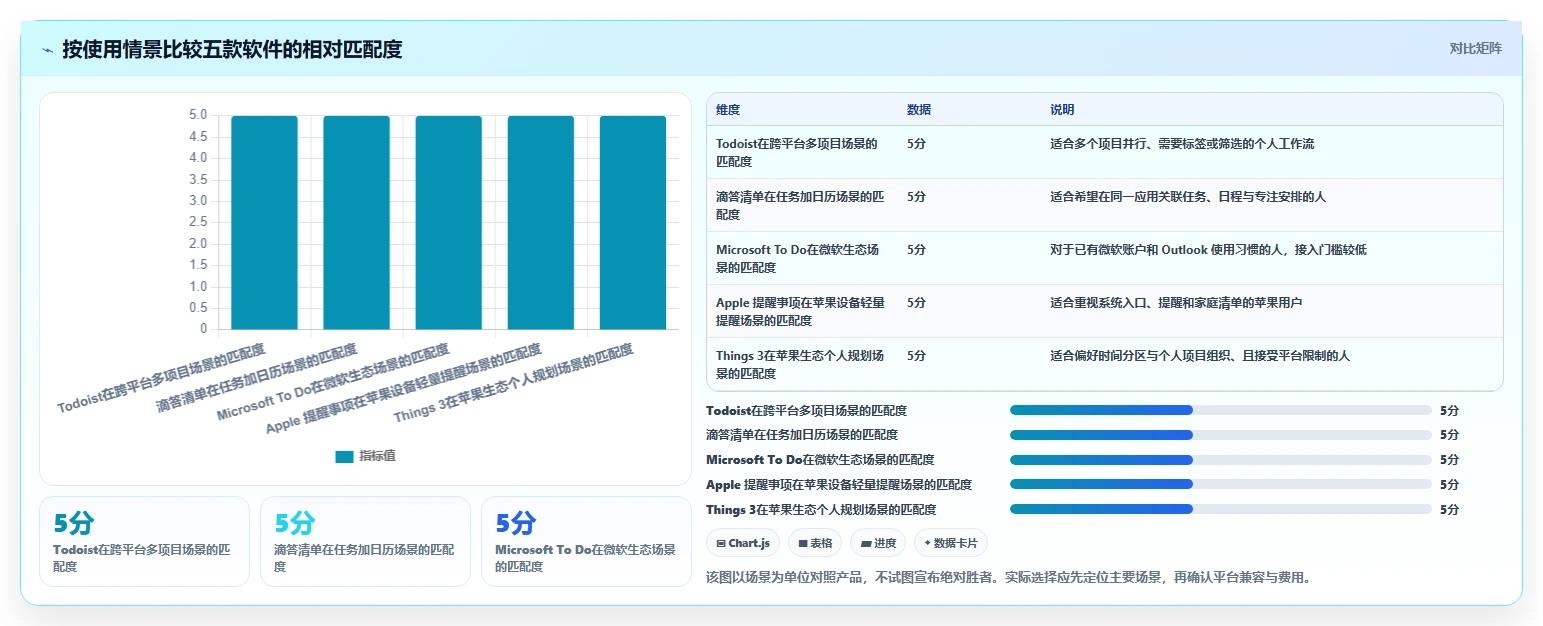Select table row Todoist在跨平台多项目场景的匹配度
Image resolution: width=1543 pixels, height=626 pixels.
pyautogui.click(x=1105, y=152)
